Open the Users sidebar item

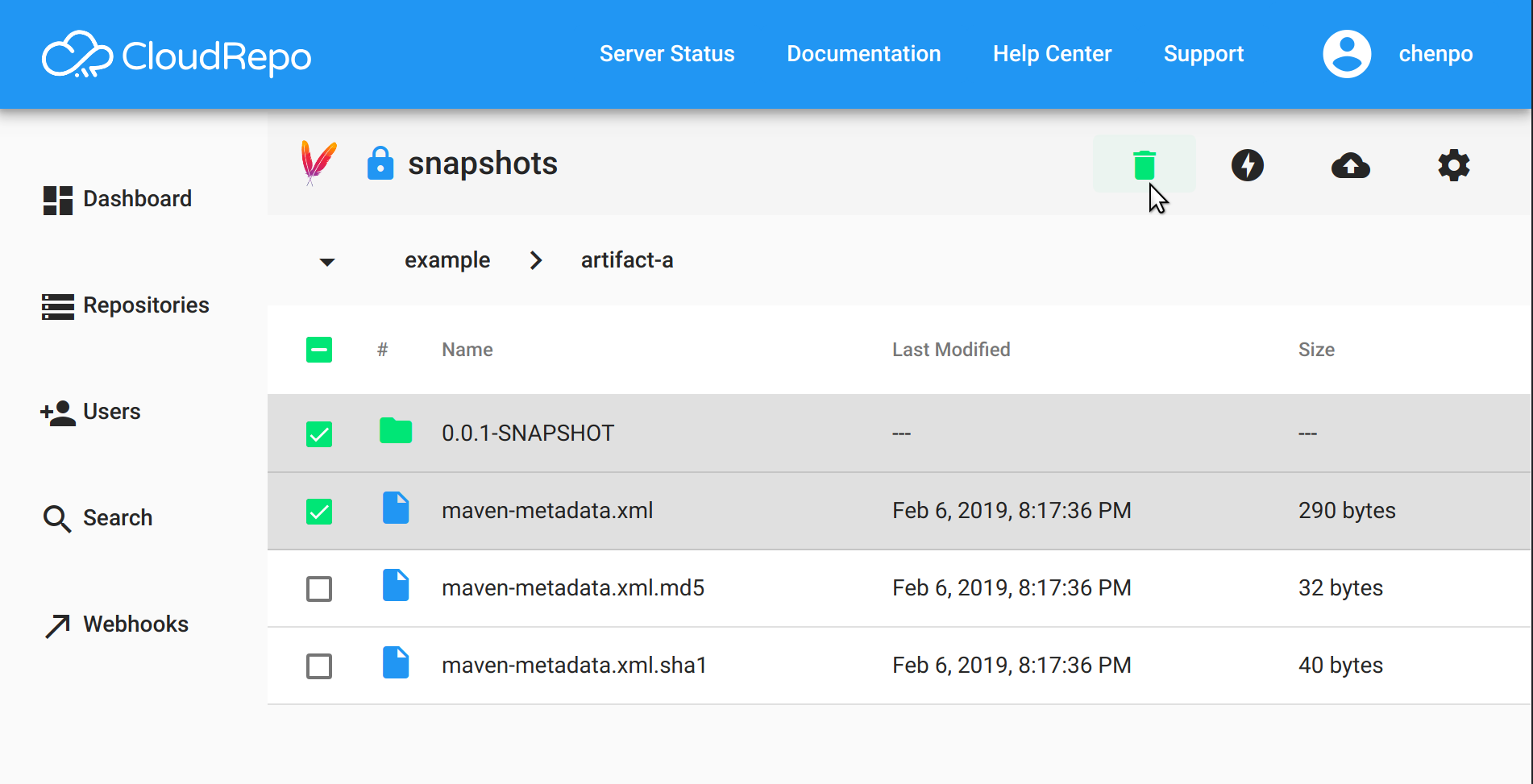[x=91, y=412]
